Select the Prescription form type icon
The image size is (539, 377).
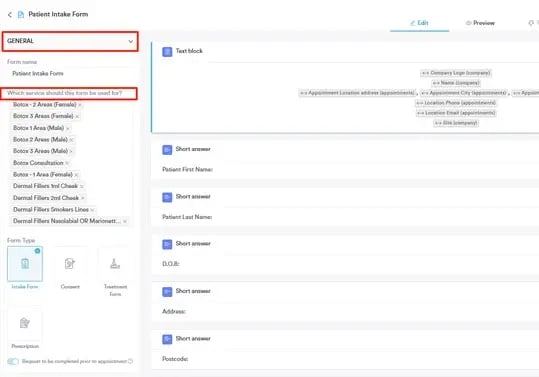[25, 323]
